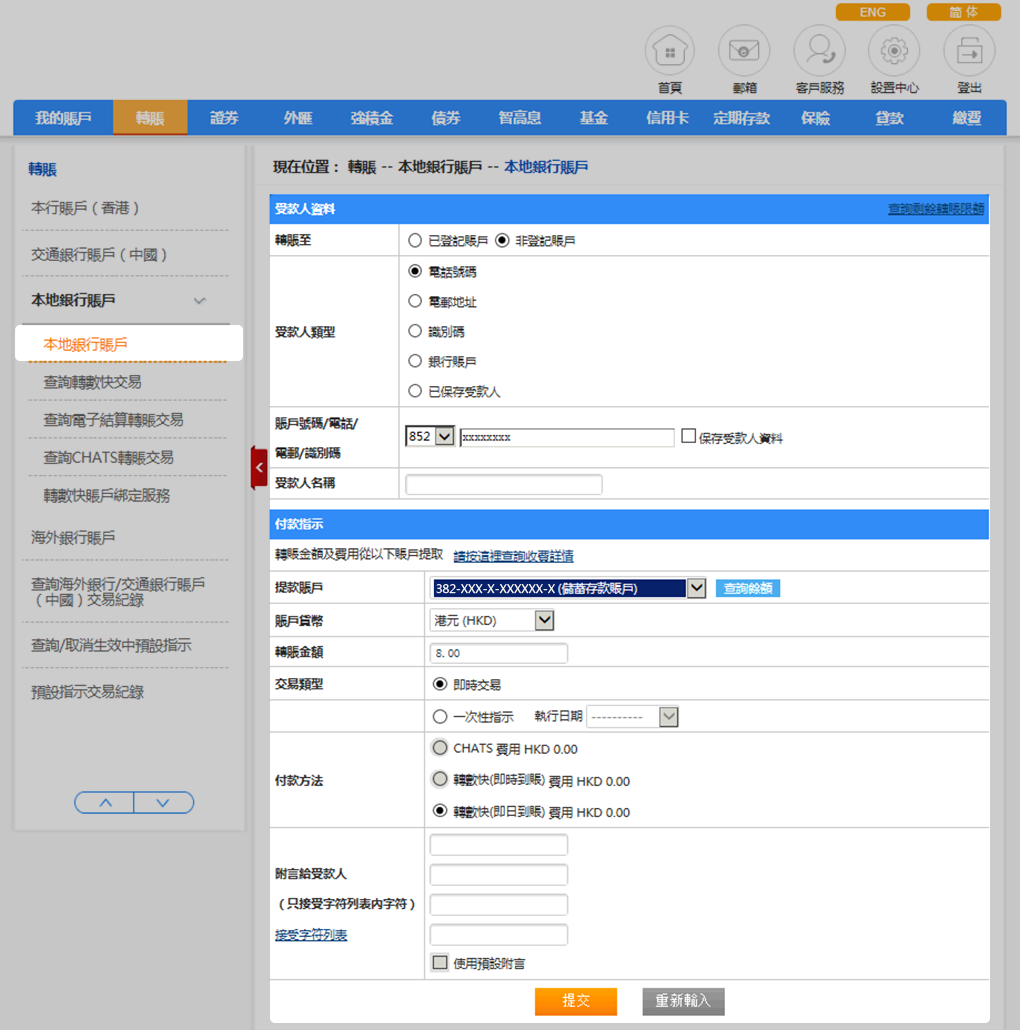
Task: Click the 登出 logout icon
Action: 968,51
